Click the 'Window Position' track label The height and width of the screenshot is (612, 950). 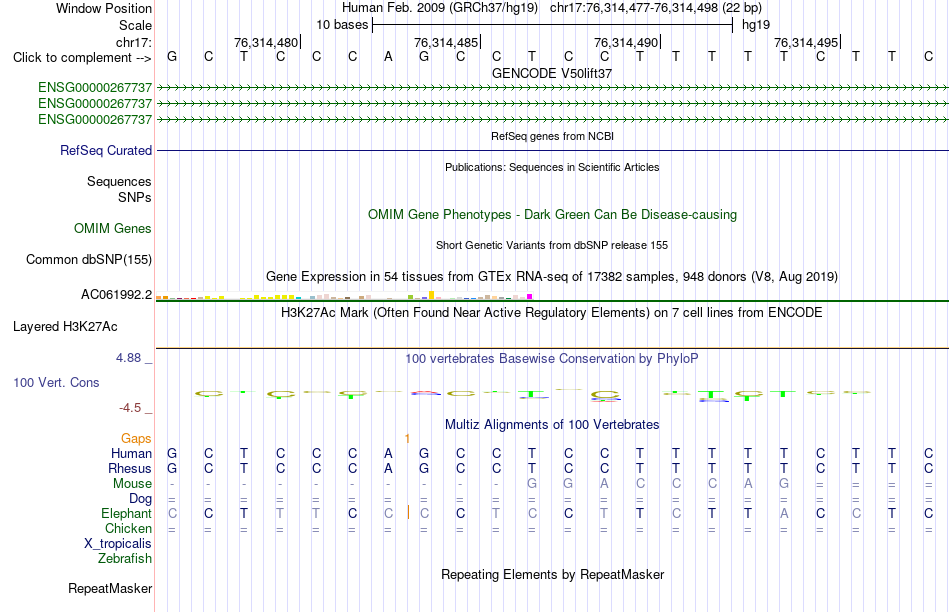[104, 8]
